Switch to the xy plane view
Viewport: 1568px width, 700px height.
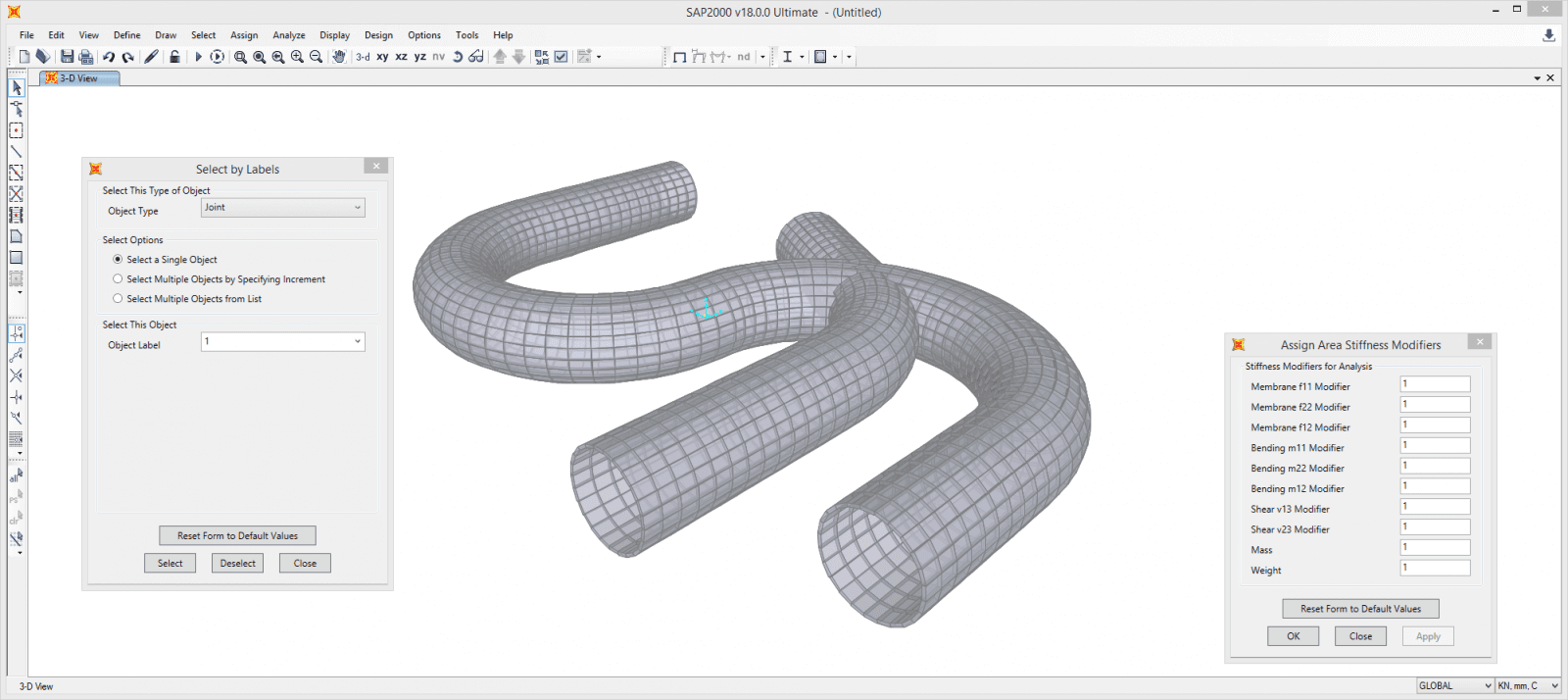382,57
